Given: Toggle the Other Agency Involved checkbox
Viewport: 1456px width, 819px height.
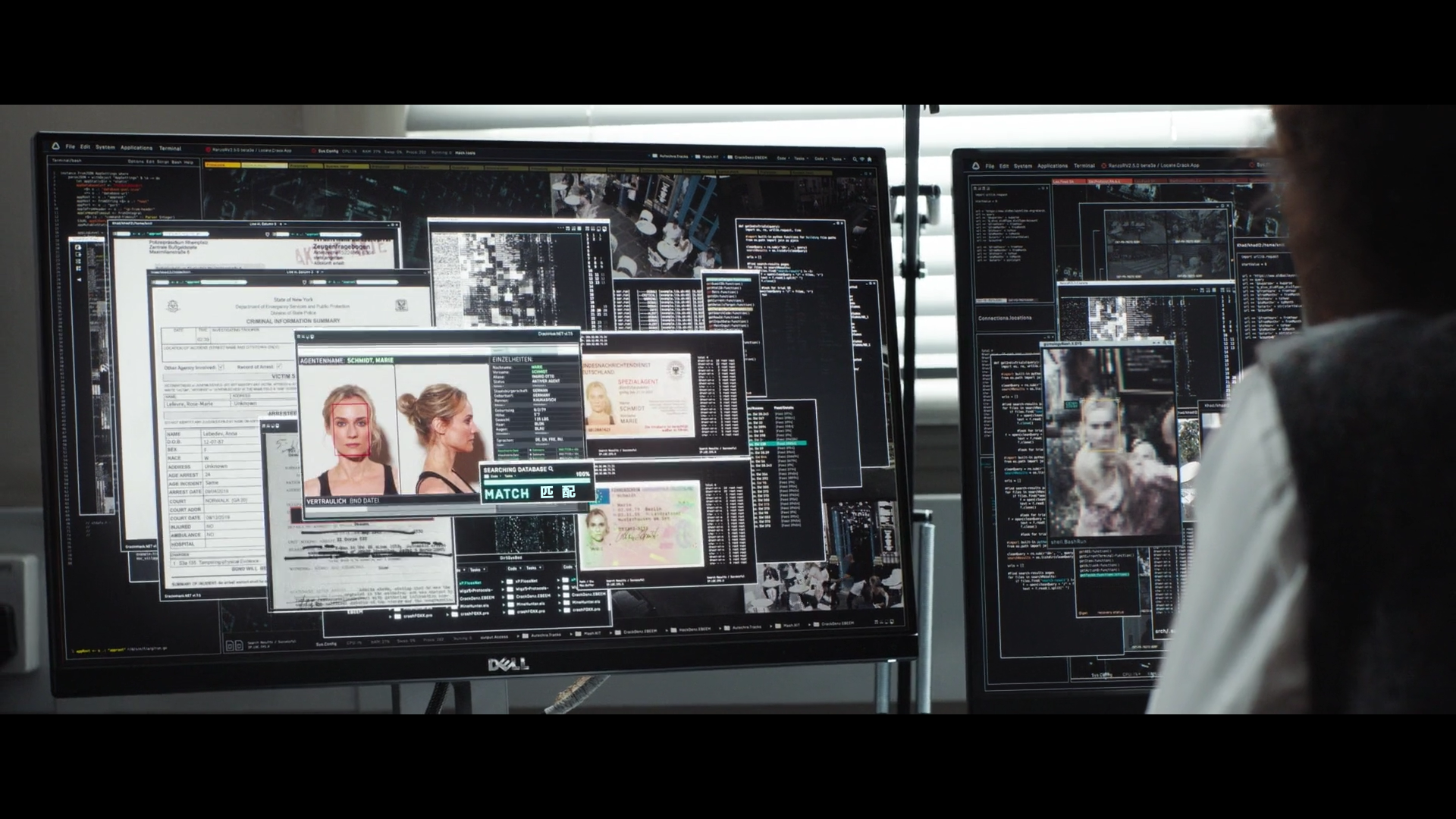Looking at the screenshot, I should [x=221, y=367].
